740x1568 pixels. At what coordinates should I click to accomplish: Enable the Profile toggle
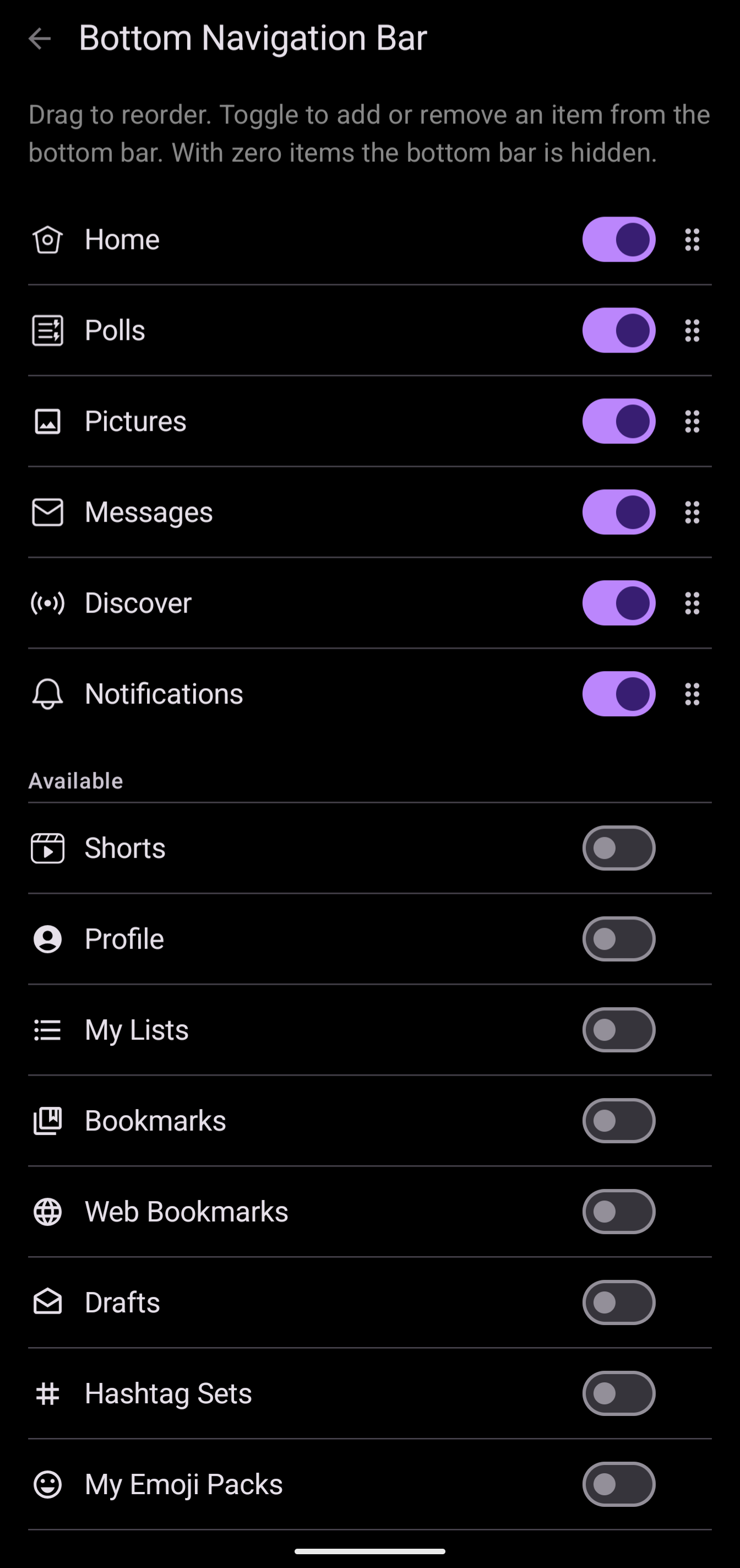pos(618,939)
